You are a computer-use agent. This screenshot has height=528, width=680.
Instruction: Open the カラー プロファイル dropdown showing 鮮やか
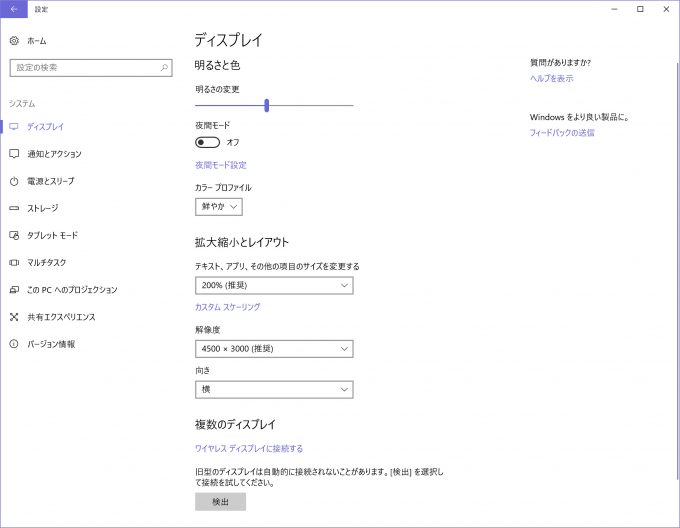[219, 207]
